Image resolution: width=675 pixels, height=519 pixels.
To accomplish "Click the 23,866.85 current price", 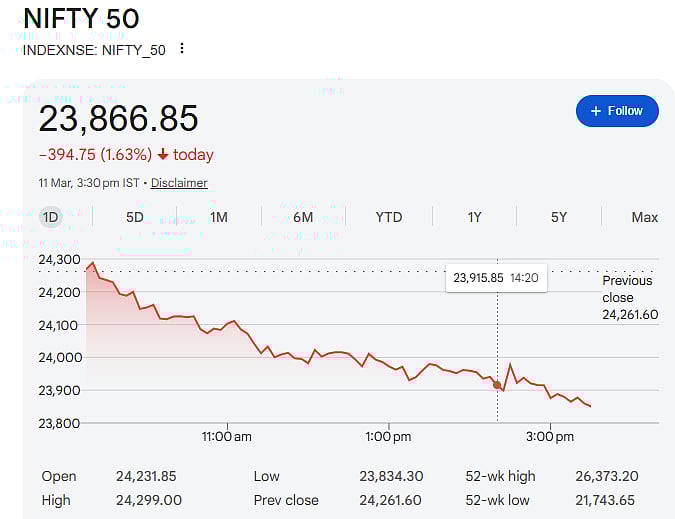I will (x=118, y=119).
